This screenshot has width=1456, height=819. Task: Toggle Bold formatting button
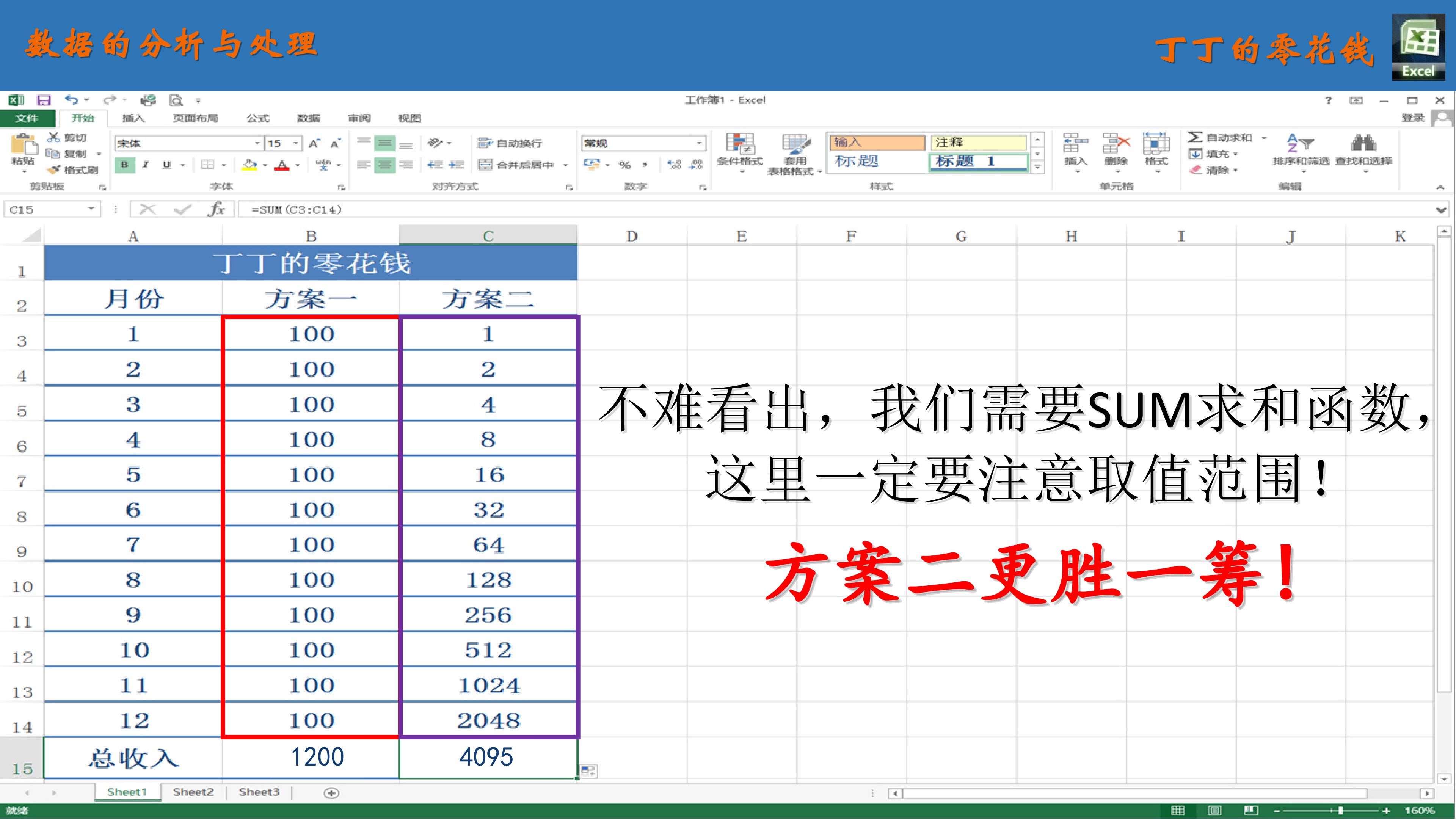pyautogui.click(x=124, y=165)
